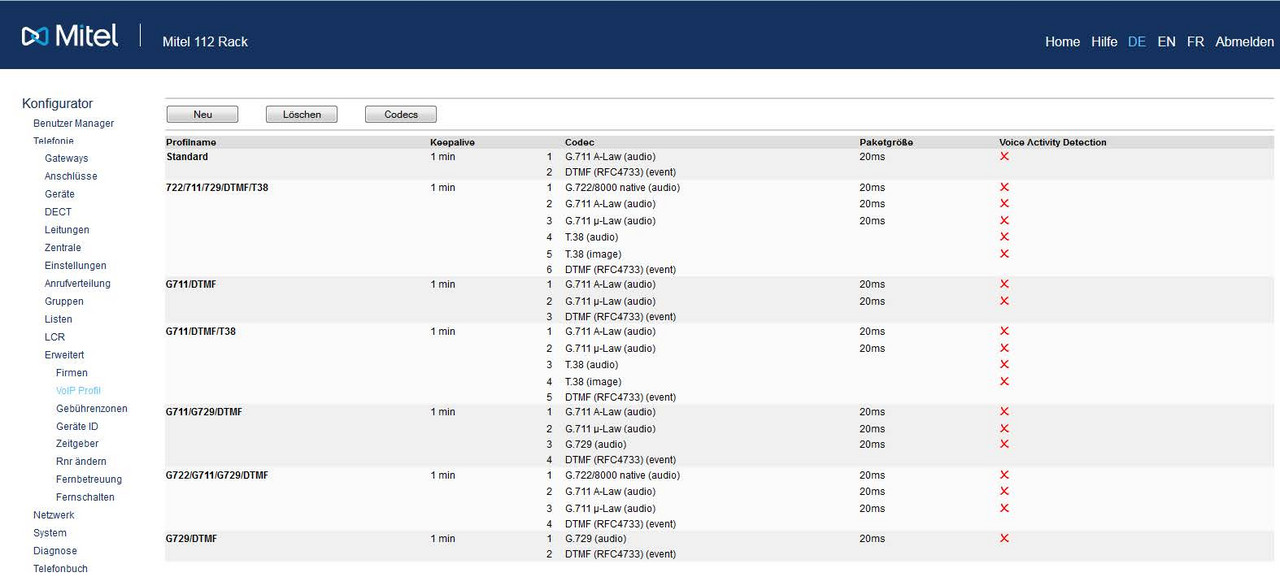Switch language to EN

[1166, 42]
